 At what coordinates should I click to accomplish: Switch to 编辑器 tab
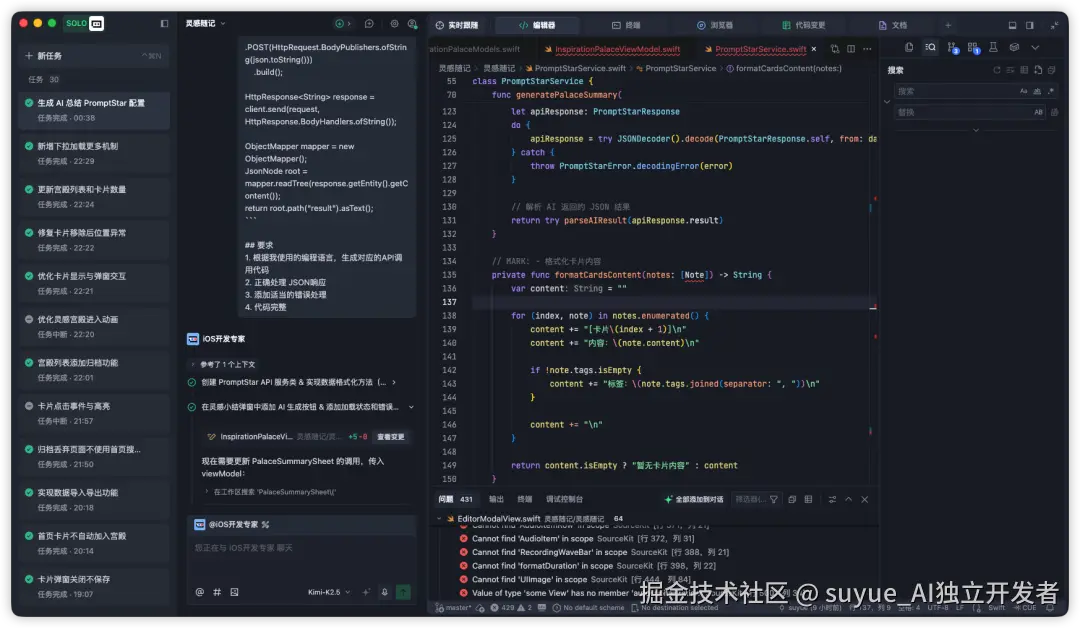pyautogui.click(x=537, y=25)
